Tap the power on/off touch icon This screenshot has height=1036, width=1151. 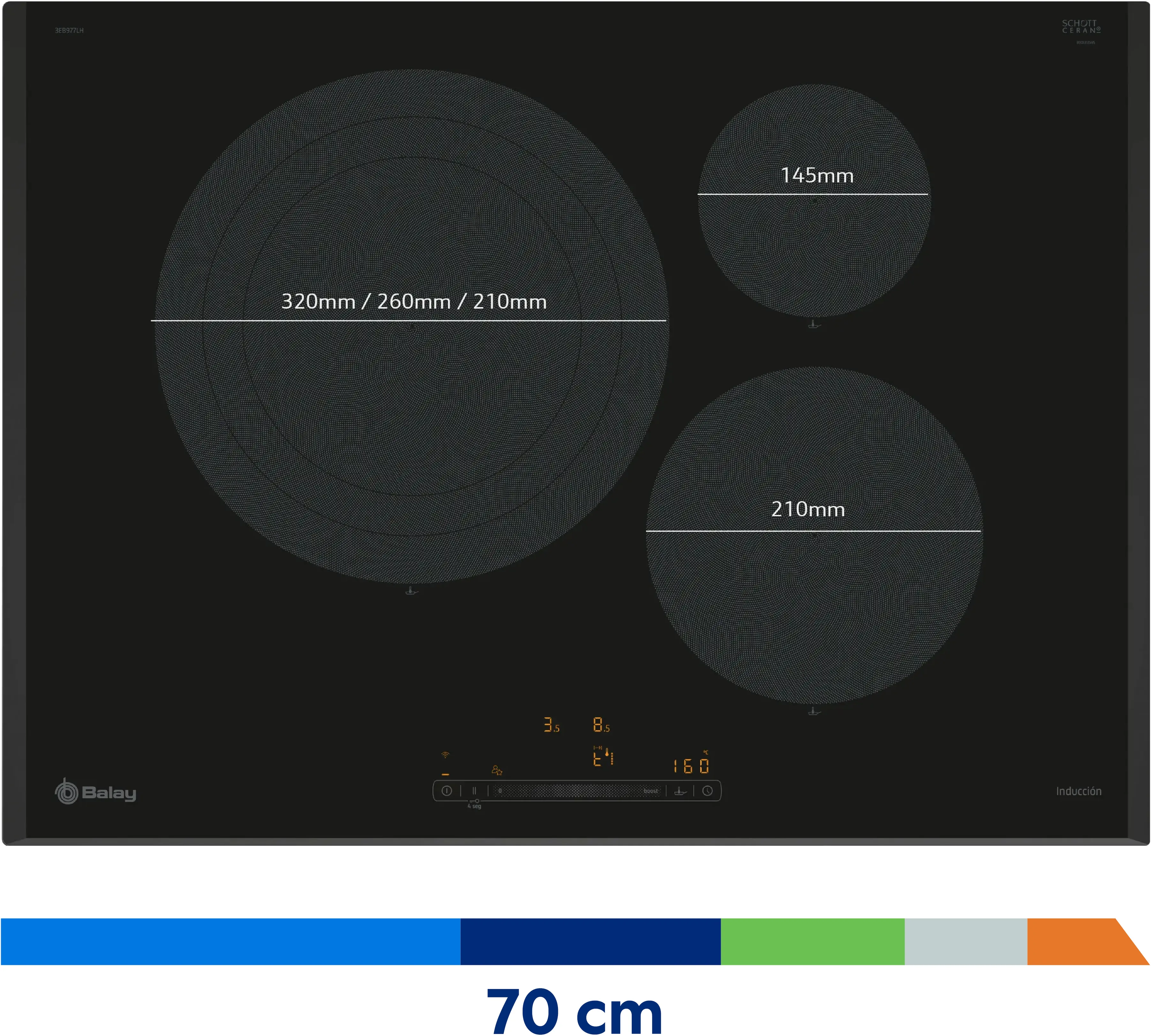tap(447, 791)
